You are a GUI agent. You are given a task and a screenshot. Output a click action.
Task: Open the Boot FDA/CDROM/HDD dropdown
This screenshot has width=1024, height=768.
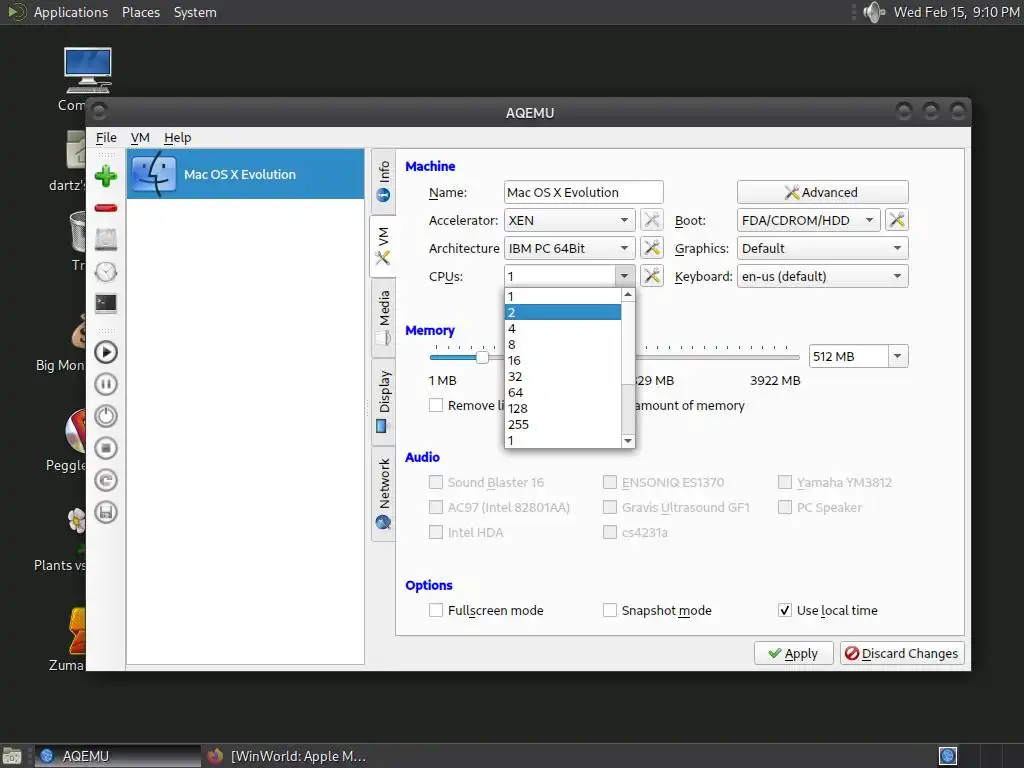tap(808, 220)
